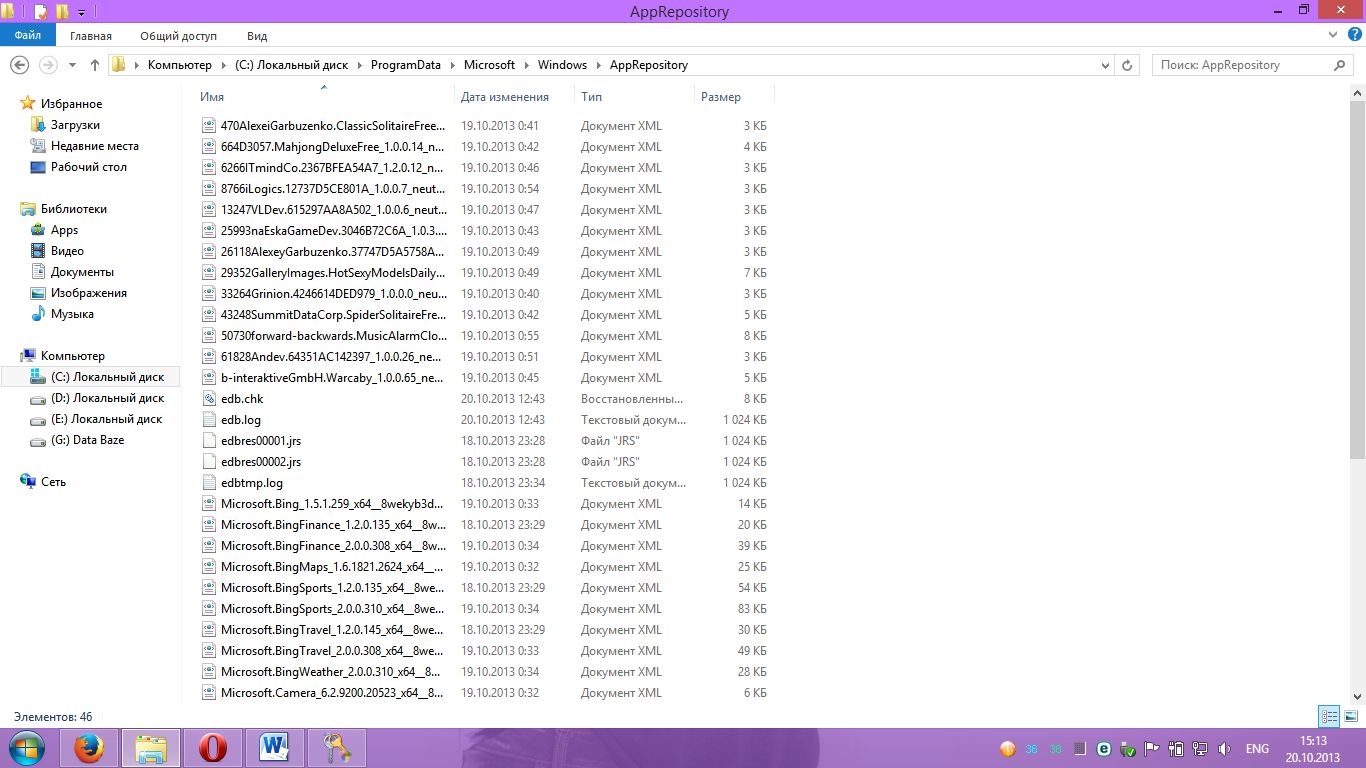Select (D:) Локальный диск in sidebar
Image resolution: width=1366 pixels, height=768 pixels.
107,398
